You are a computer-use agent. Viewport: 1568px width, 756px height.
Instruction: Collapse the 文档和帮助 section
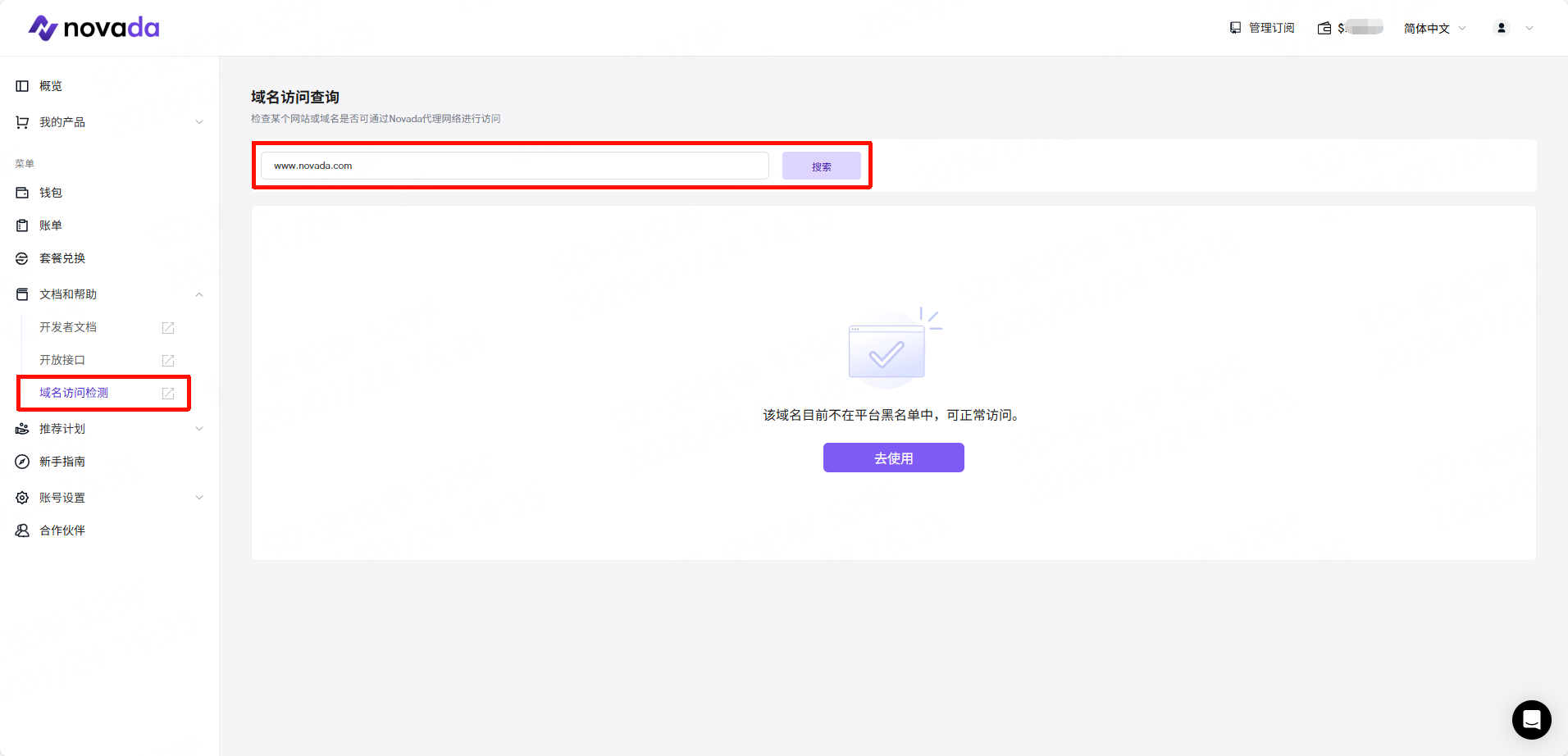pyautogui.click(x=199, y=294)
